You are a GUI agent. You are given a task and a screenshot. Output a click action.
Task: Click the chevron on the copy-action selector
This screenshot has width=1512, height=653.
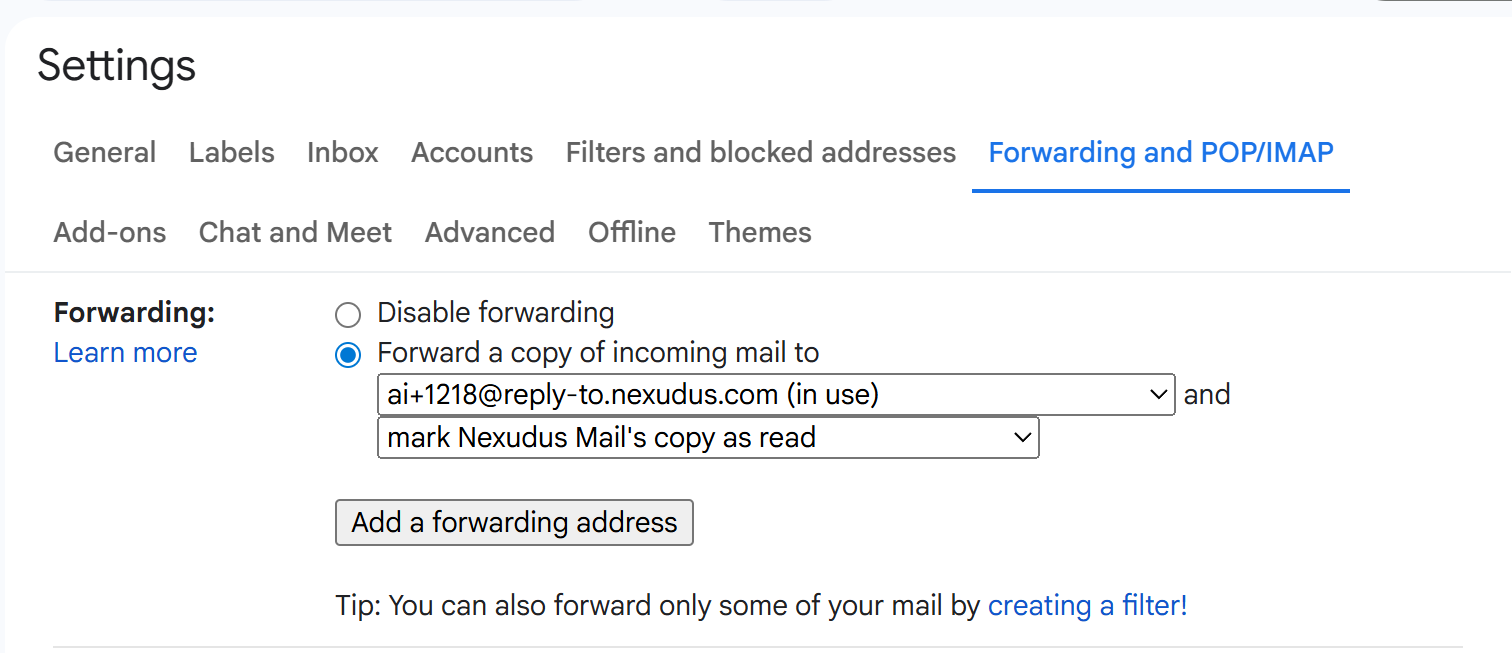pos(1021,437)
